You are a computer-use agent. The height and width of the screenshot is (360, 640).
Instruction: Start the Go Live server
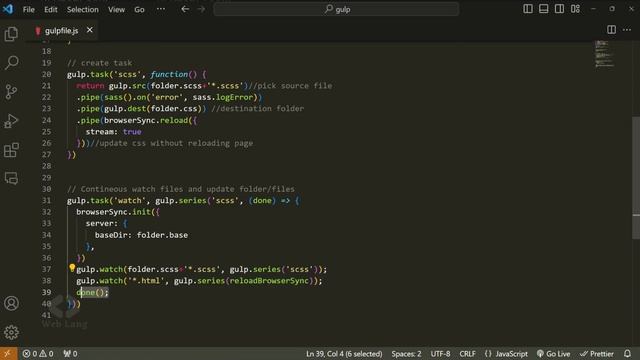pos(553,354)
